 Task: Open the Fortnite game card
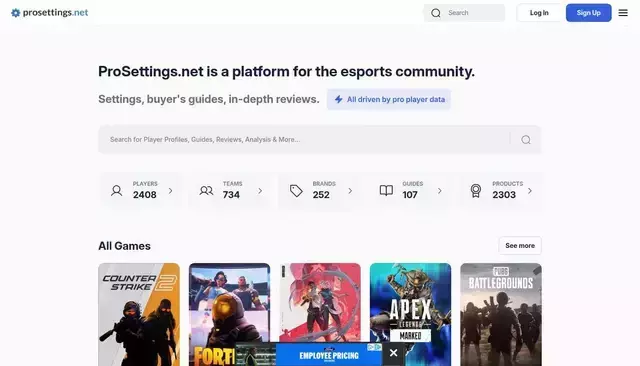pyautogui.click(x=229, y=315)
